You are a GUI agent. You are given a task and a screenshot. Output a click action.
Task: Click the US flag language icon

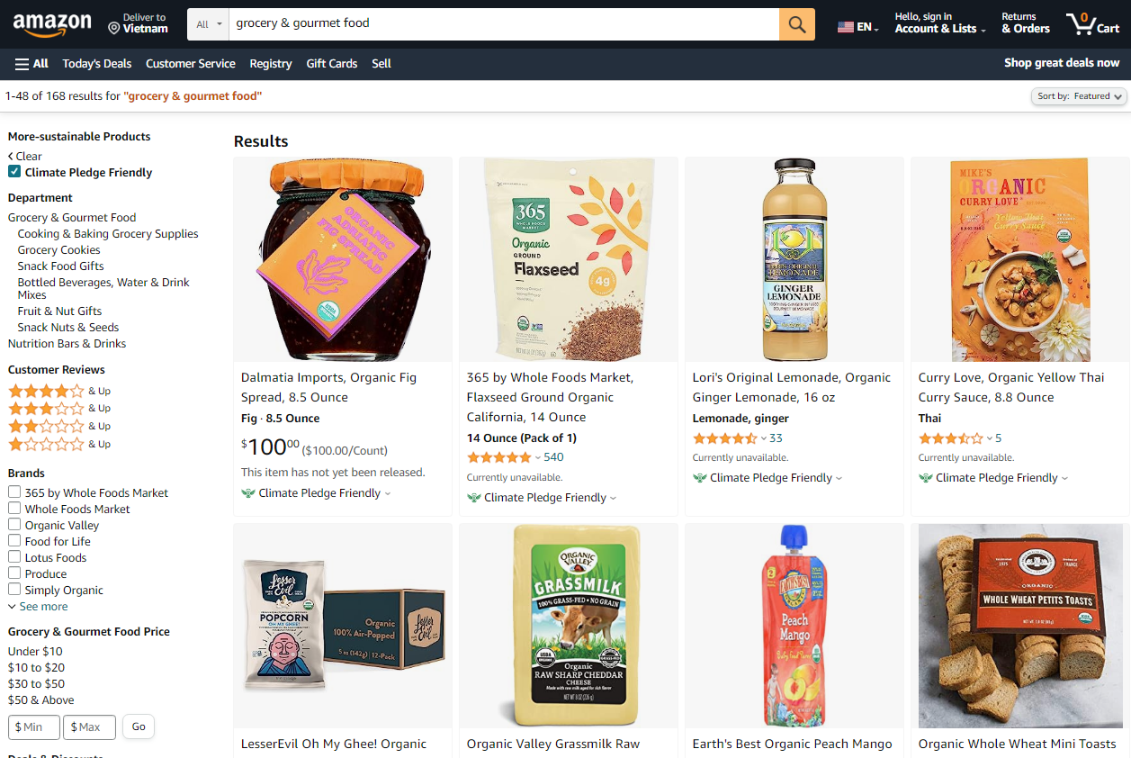click(x=846, y=27)
